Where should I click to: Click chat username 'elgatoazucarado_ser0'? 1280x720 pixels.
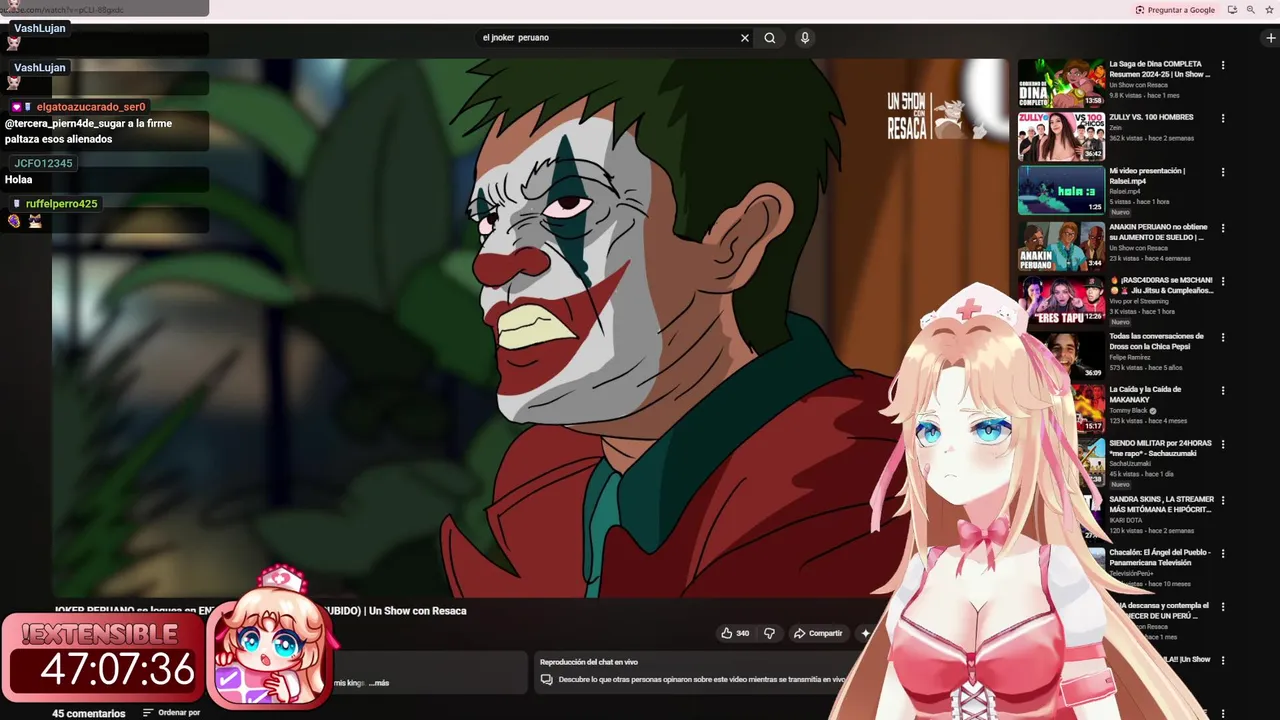[x=91, y=107]
